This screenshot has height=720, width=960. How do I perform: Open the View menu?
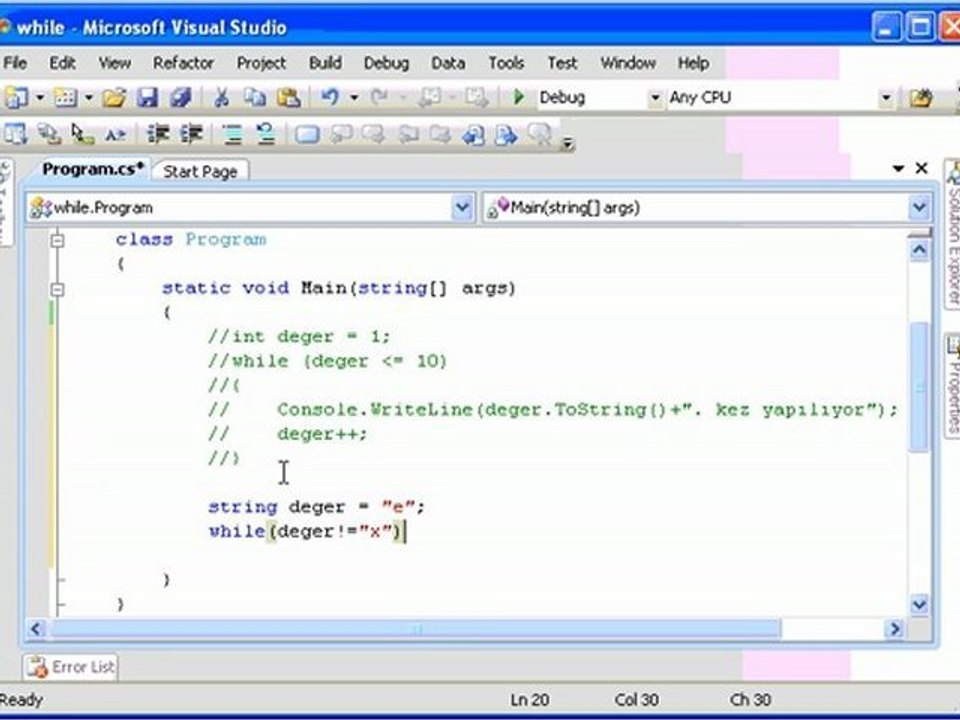114,63
